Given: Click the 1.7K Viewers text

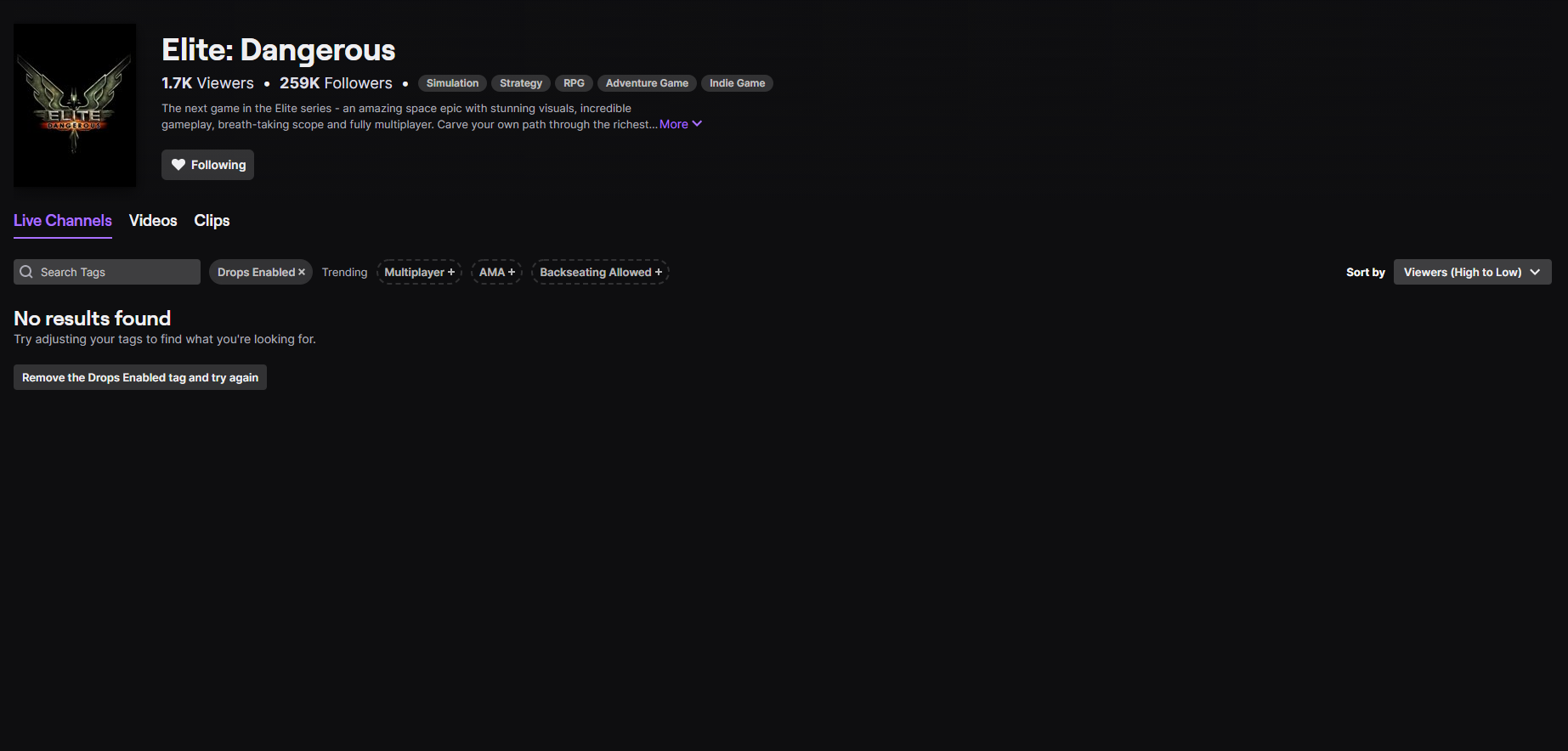Looking at the screenshot, I should [x=207, y=83].
